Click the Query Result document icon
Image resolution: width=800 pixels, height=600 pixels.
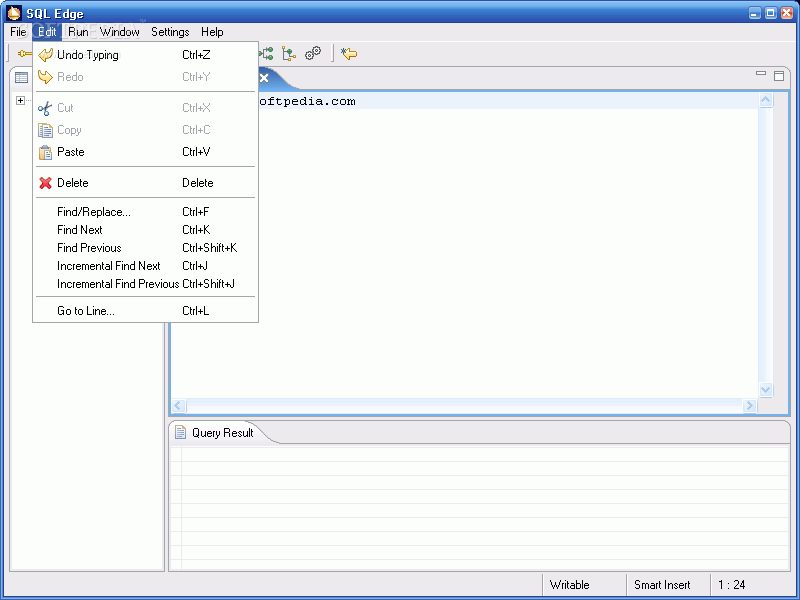(180, 432)
